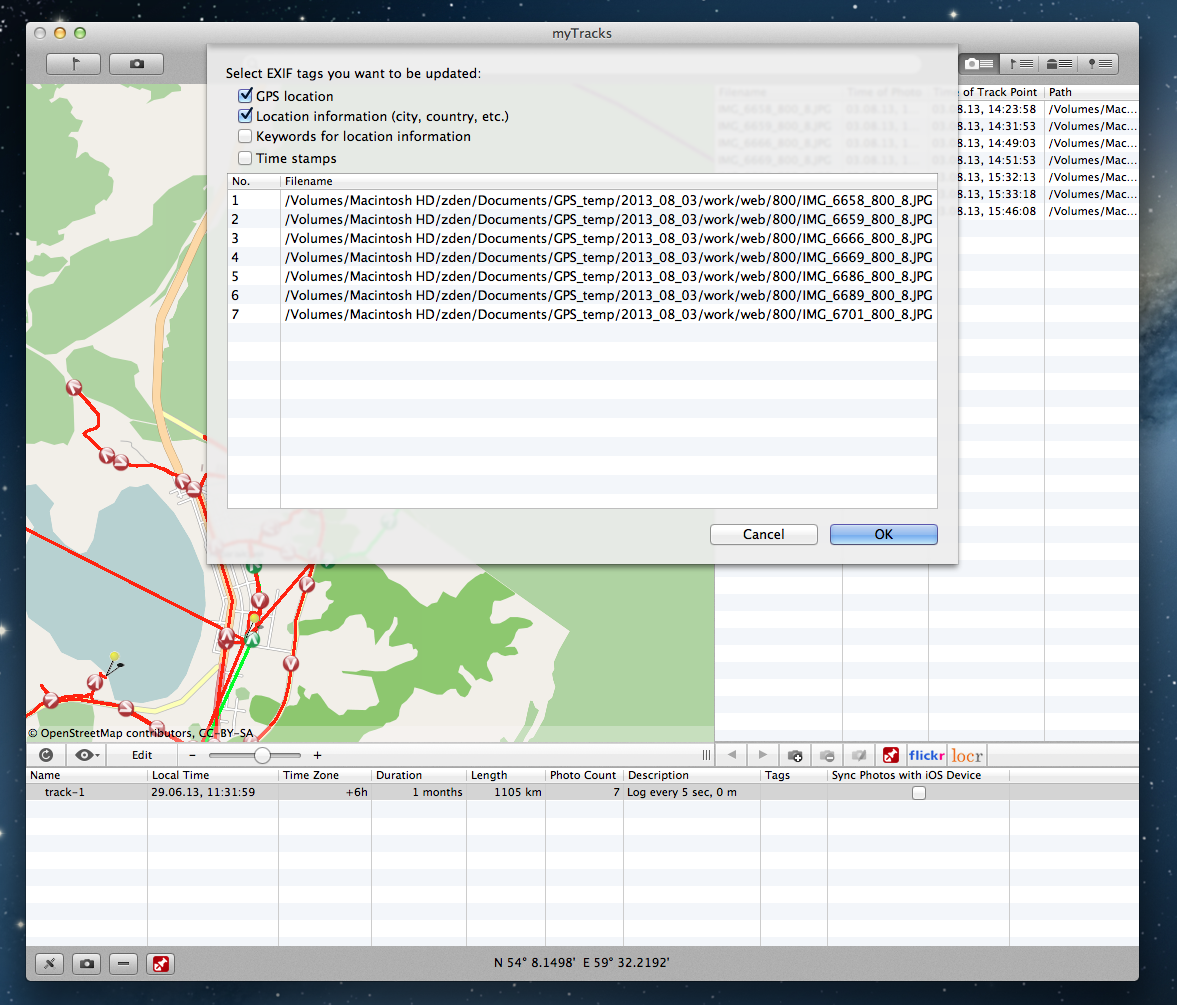
Task: Select the track-1 row
Action: click(582, 793)
